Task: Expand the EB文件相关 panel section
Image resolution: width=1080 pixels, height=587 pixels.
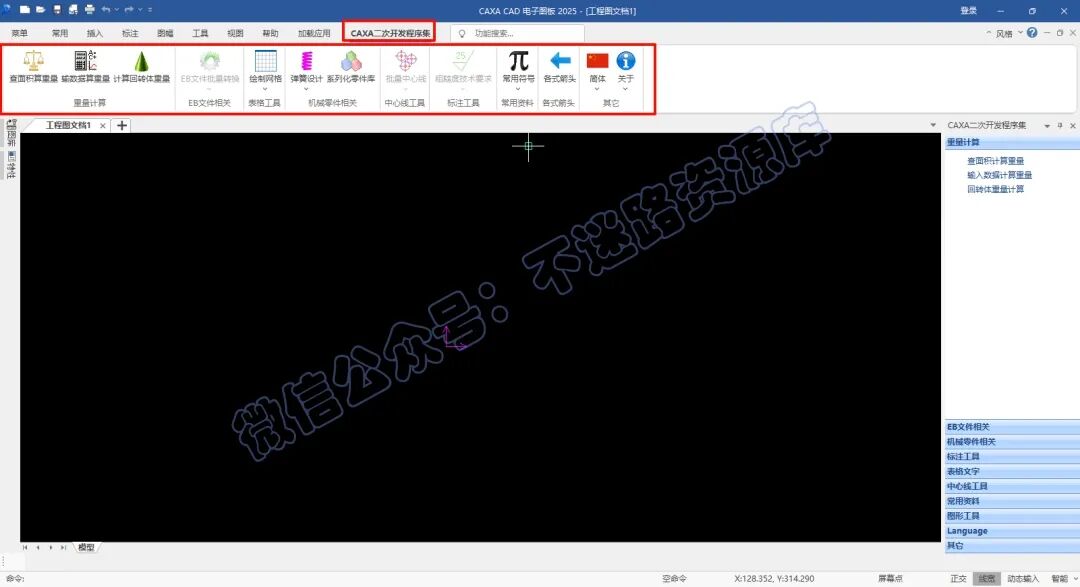Action: tap(1011, 427)
